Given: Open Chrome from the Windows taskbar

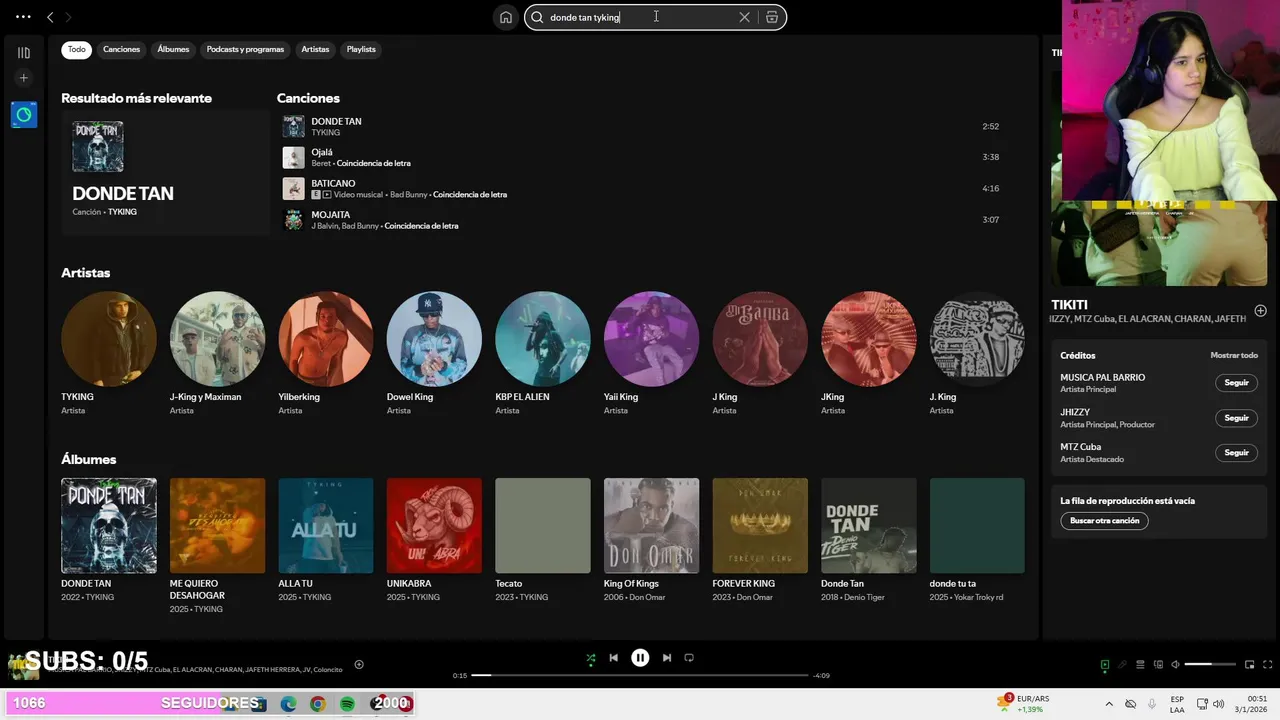Looking at the screenshot, I should tap(317, 704).
